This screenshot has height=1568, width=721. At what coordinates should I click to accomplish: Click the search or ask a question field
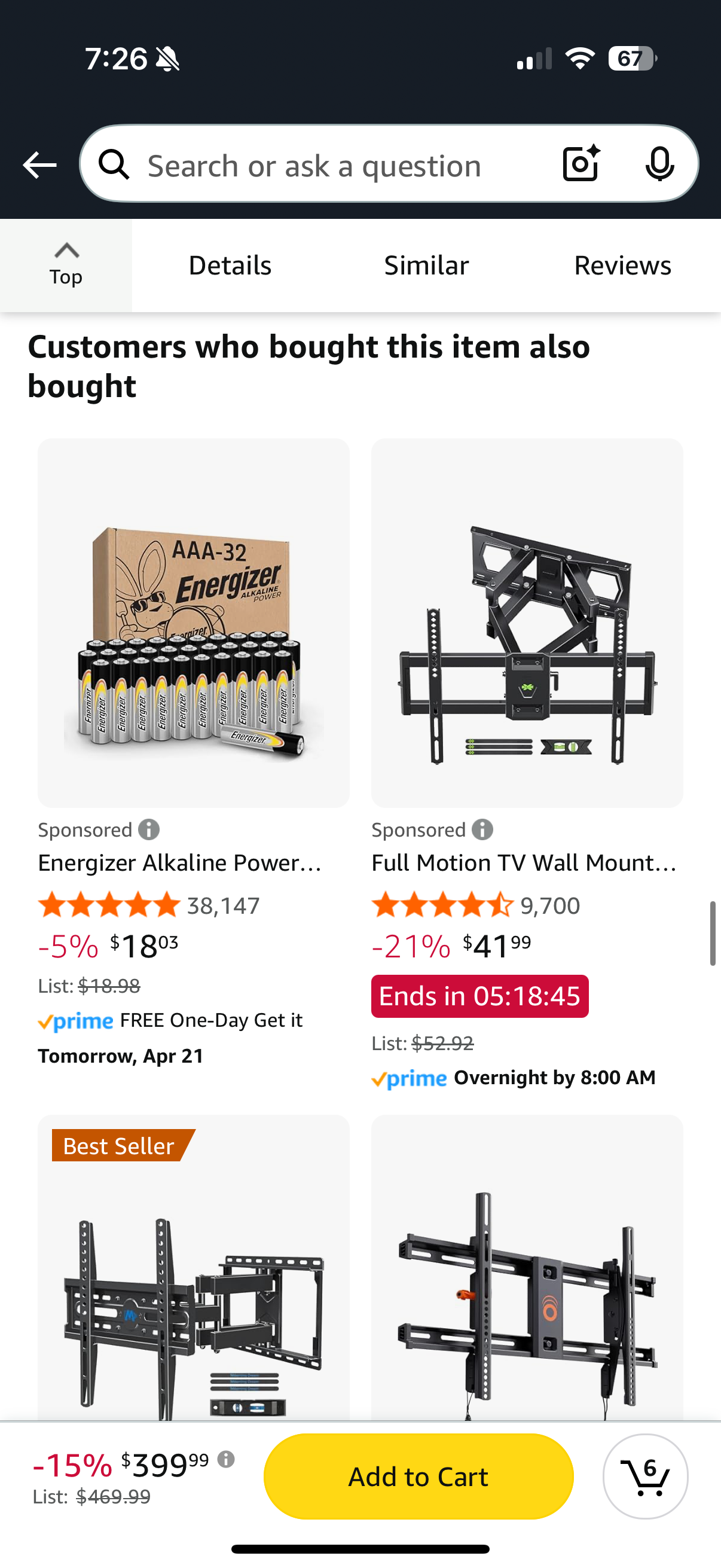pos(341,166)
